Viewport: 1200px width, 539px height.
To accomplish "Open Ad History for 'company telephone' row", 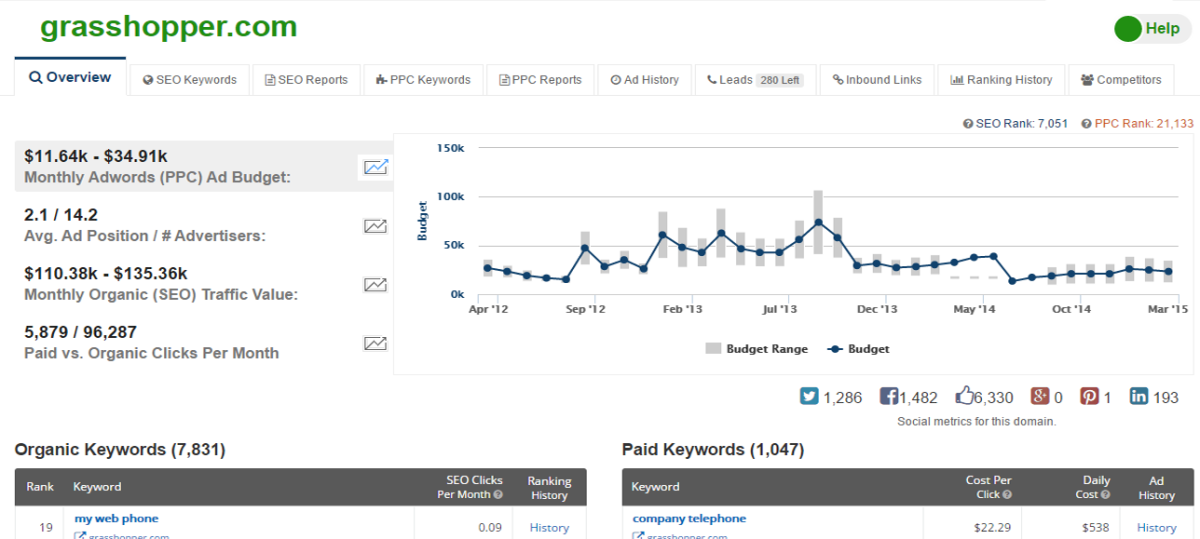I will pyautogui.click(x=1156, y=527).
